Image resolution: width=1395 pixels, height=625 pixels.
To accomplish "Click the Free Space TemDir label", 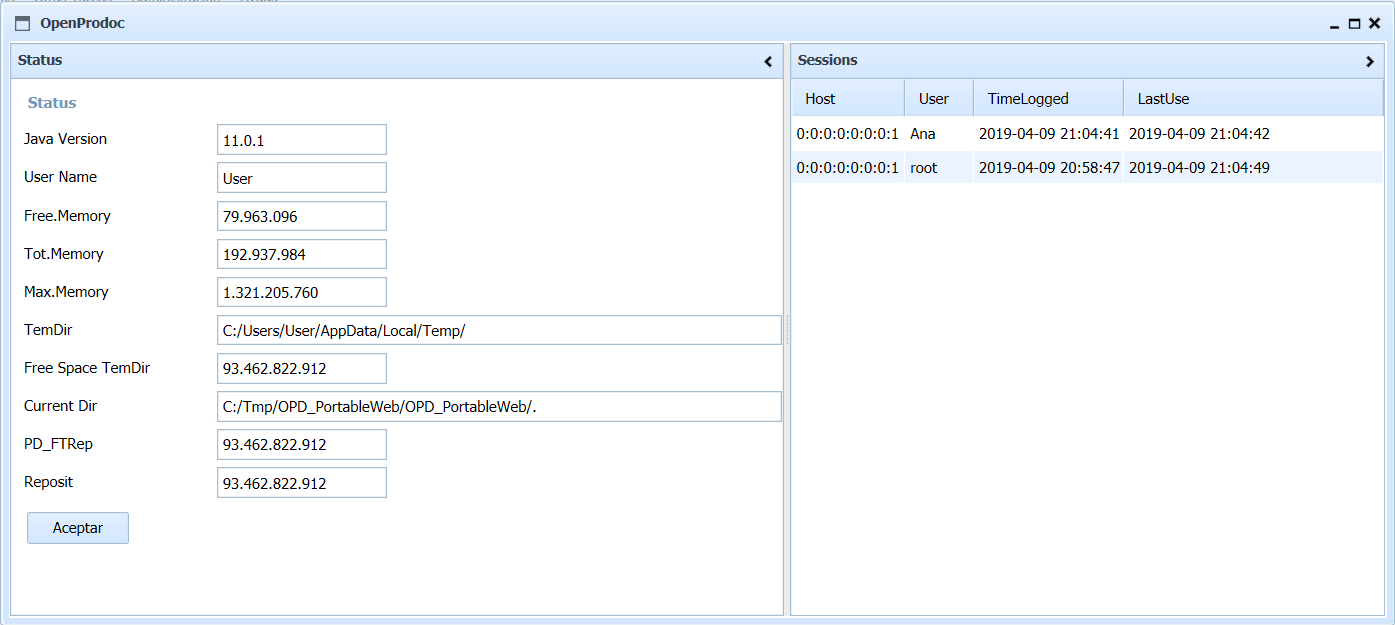I will [87, 368].
